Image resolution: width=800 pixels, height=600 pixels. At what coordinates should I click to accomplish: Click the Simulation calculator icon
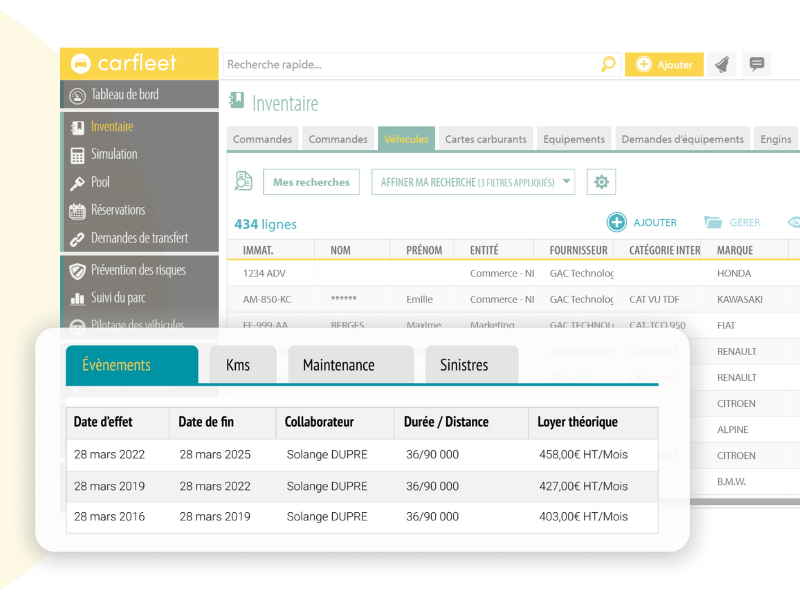77,155
